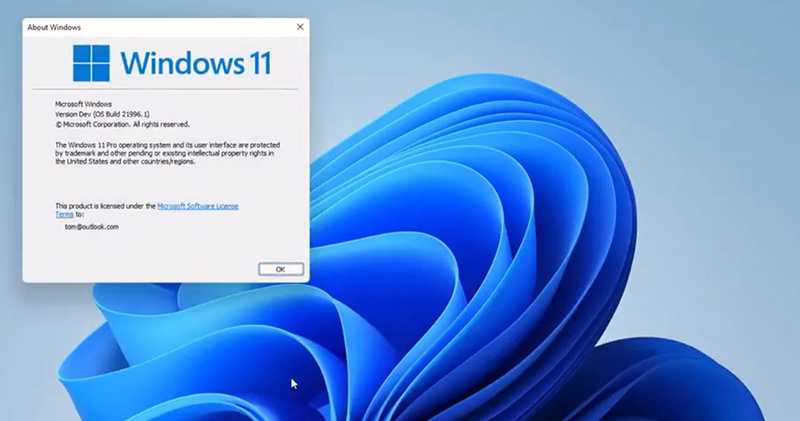Select the Microsoft Windows text line
The image size is (800, 421).
click(83, 104)
